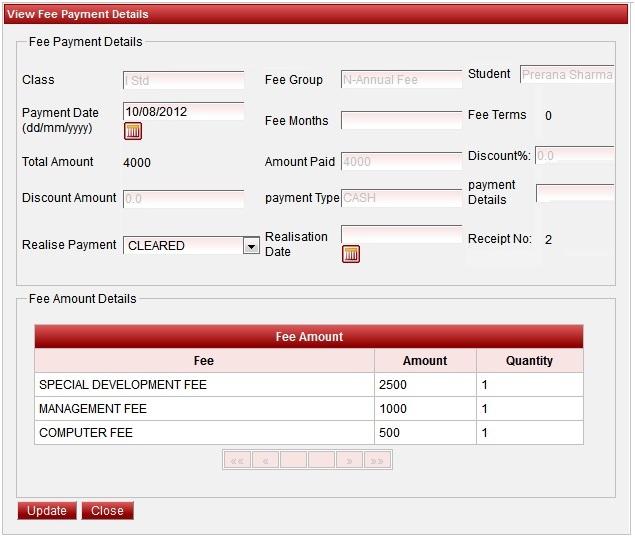This screenshot has width=635, height=537.
Task: Open the Realisation Date calendar picker
Action: pos(351,253)
